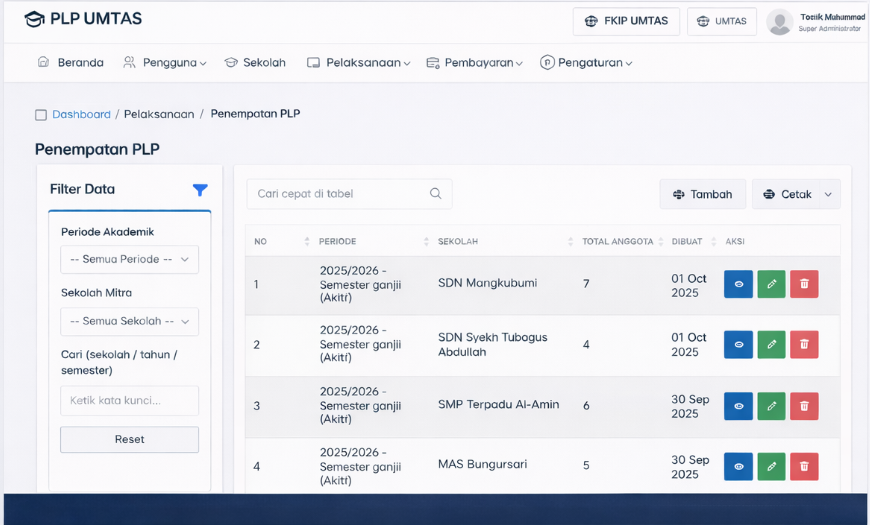Open the Cetak dropdown arrow
This screenshot has height=525, width=870.
pos(829,194)
